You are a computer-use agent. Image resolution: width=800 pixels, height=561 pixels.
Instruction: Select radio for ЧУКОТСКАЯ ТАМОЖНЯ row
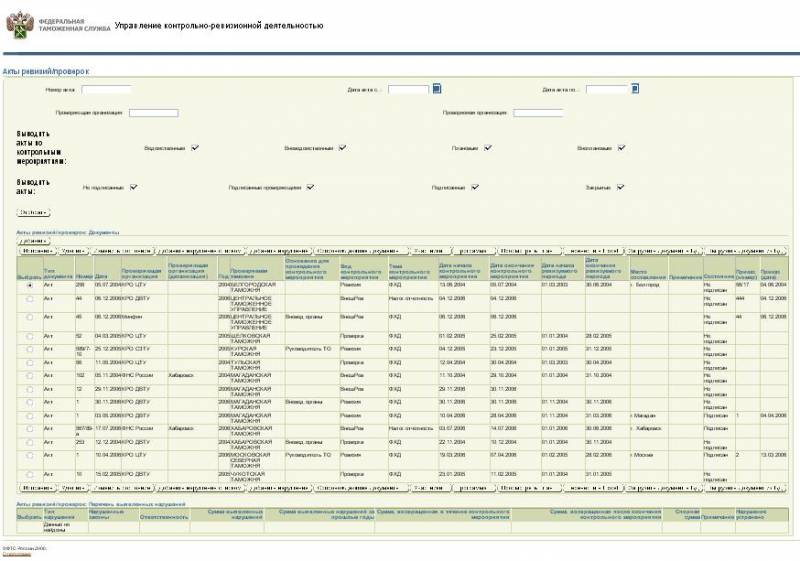30,474
